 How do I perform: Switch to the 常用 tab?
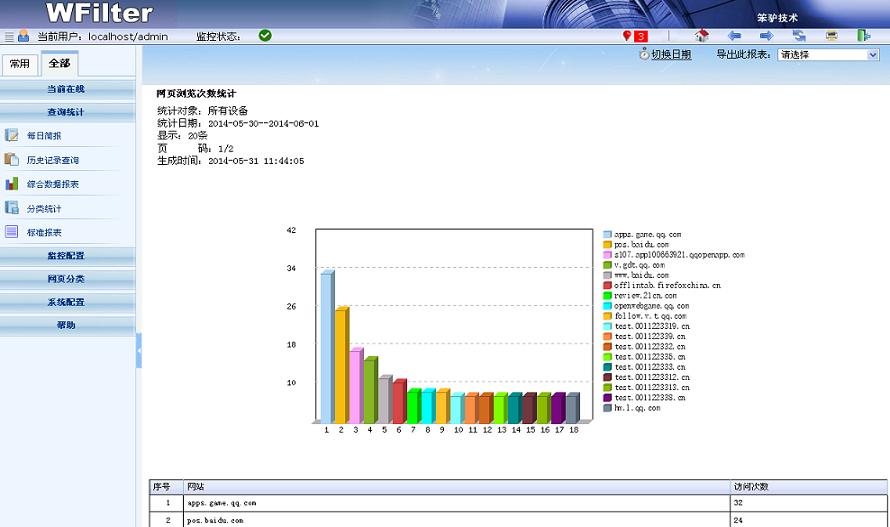[x=19, y=64]
